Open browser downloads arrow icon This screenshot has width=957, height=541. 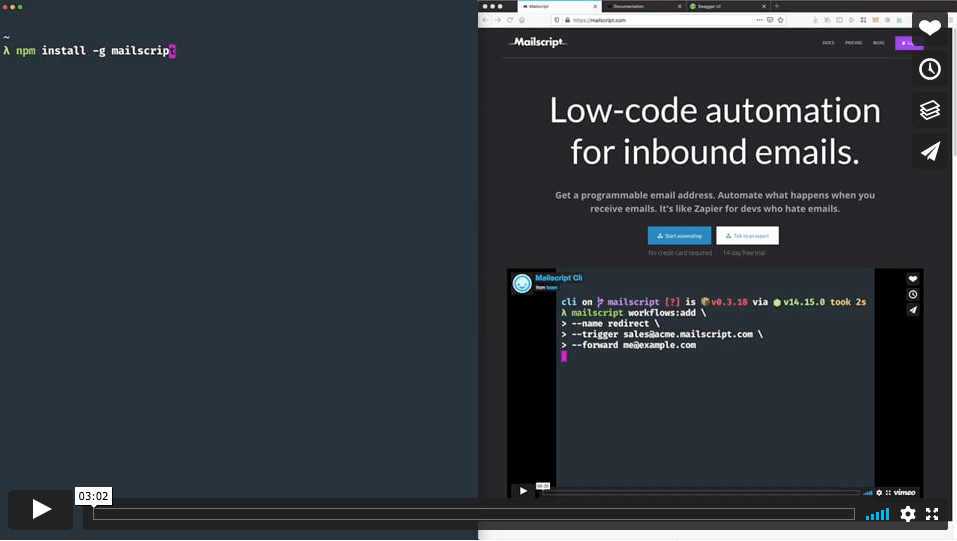click(x=815, y=20)
